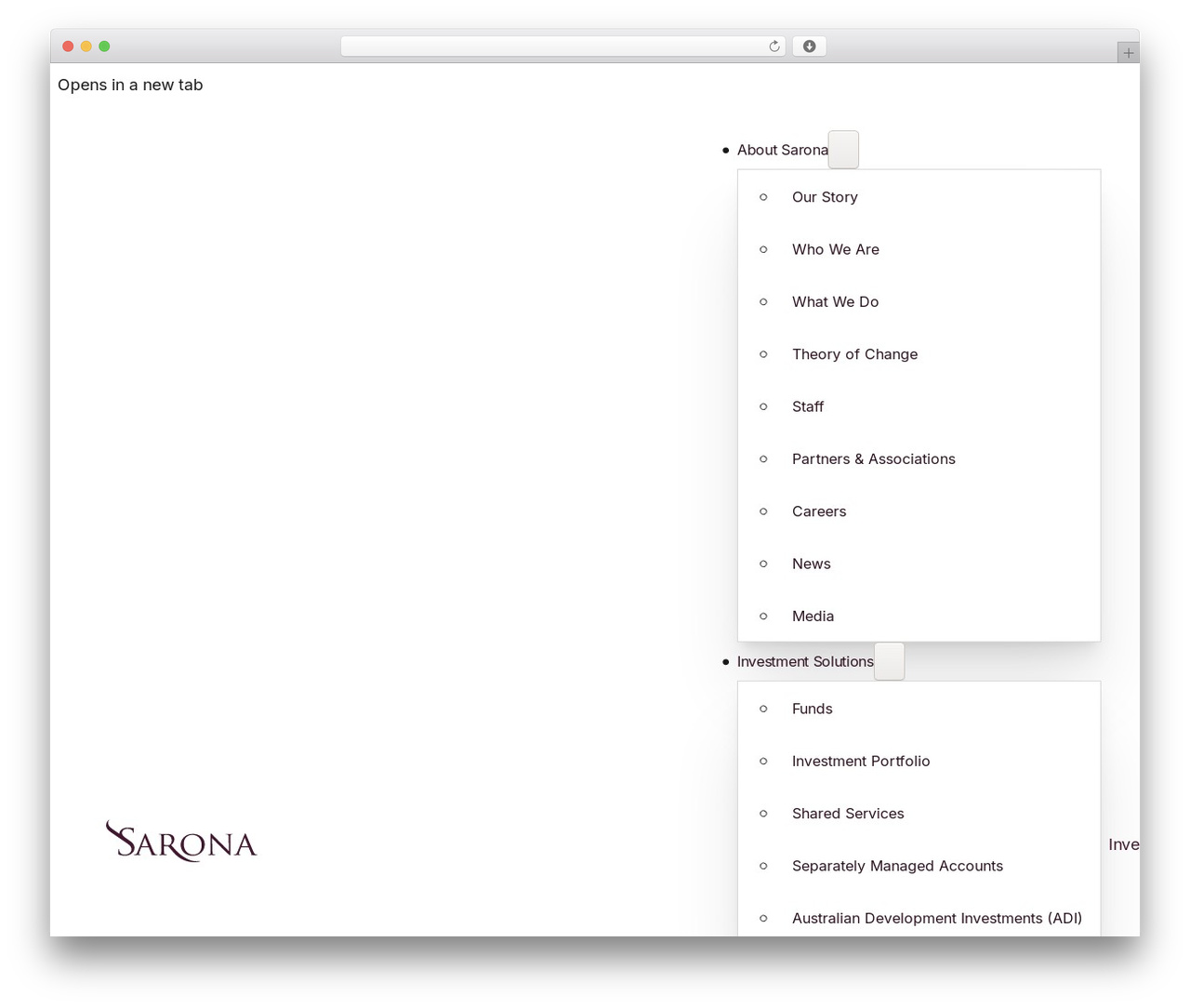Open Partners & Associations link

pyautogui.click(x=873, y=458)
